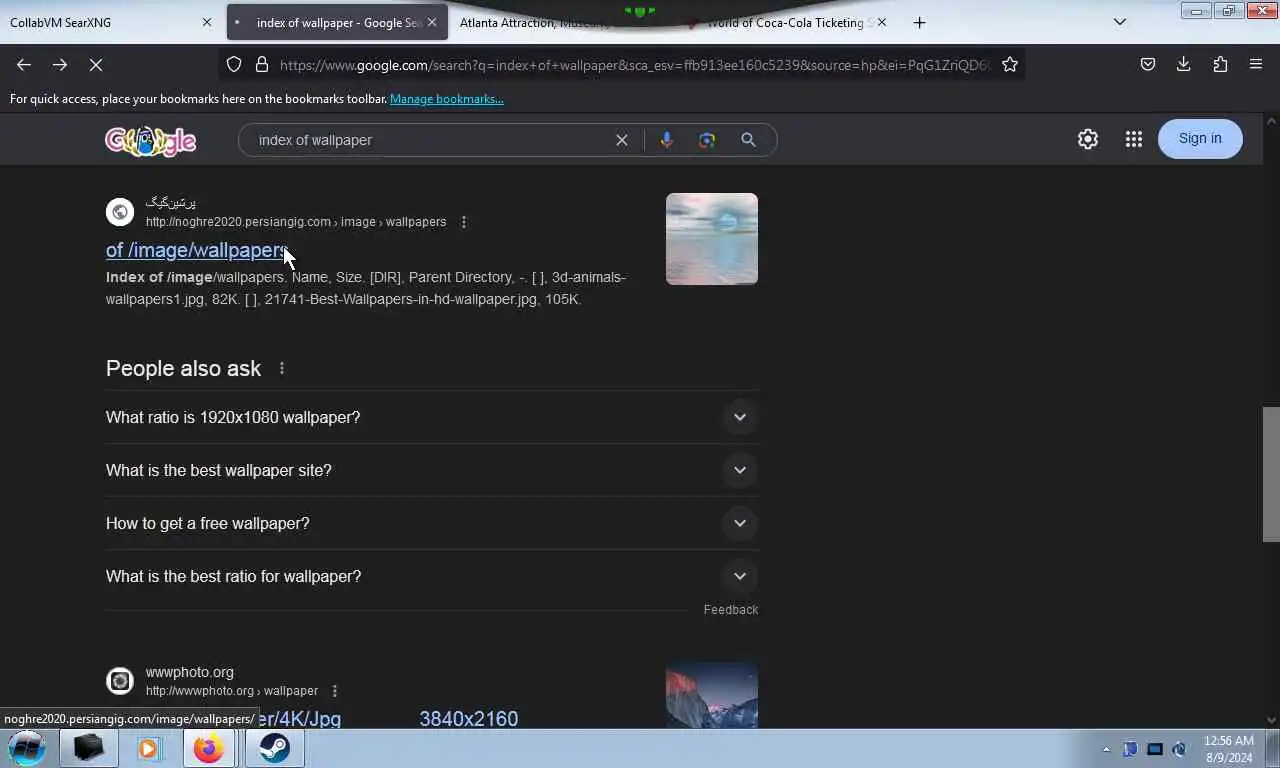The width and height of the screenshot is (1280, 768).
Task: Open the media player taskbar icon
Action: coord(148,748)
